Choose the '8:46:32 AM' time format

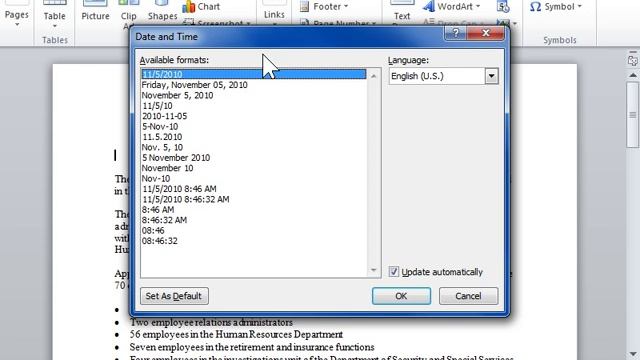164,220
